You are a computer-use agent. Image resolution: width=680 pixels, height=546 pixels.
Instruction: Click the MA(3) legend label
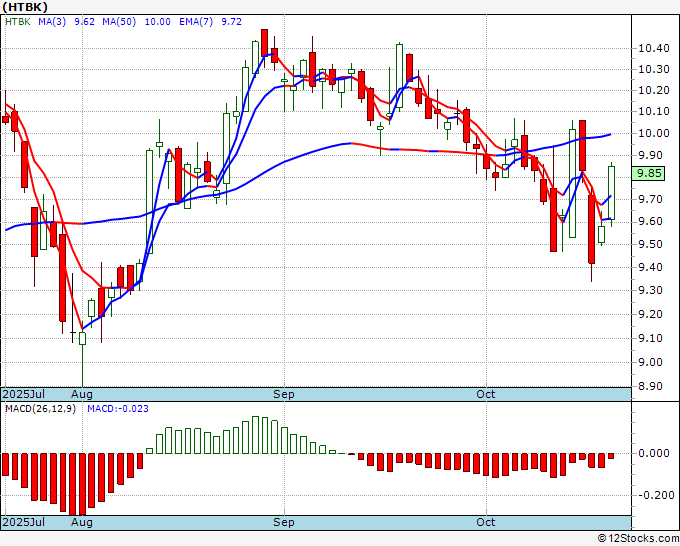point(52,22)
